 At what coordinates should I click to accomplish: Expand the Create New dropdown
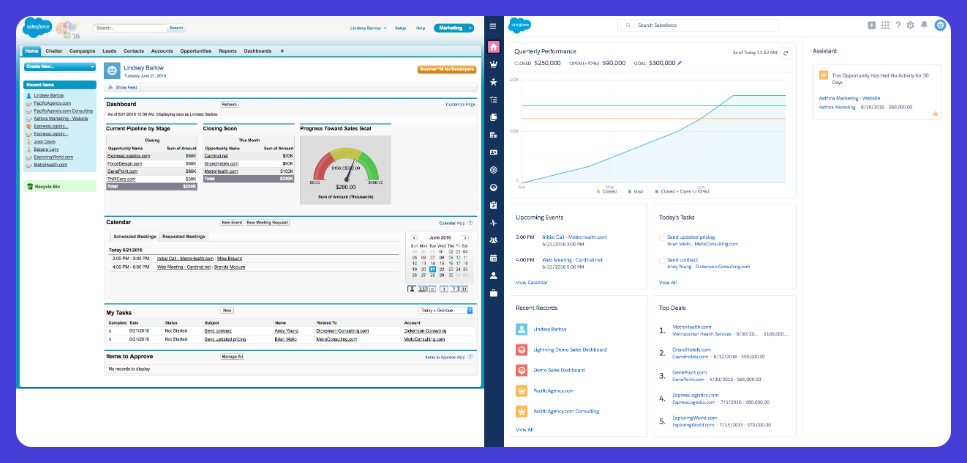click(x=60, y=67)
